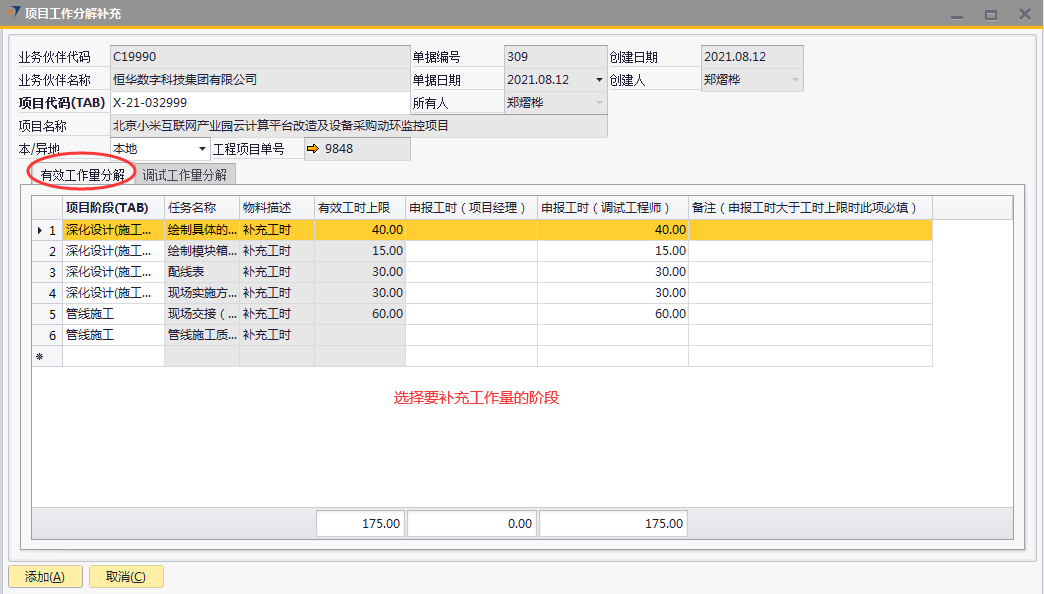Open the 所有人 dropdown arrow

(599, 103)
